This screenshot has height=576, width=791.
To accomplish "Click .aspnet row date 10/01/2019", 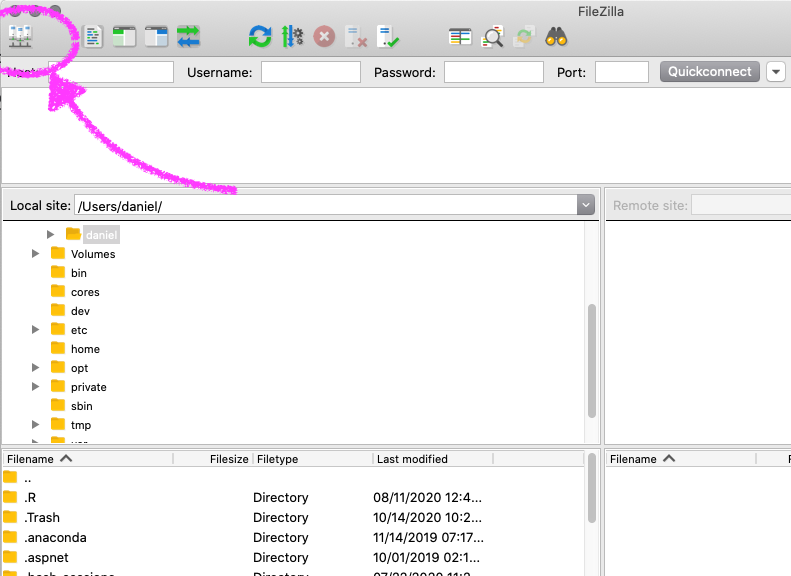I will [426, 557].
